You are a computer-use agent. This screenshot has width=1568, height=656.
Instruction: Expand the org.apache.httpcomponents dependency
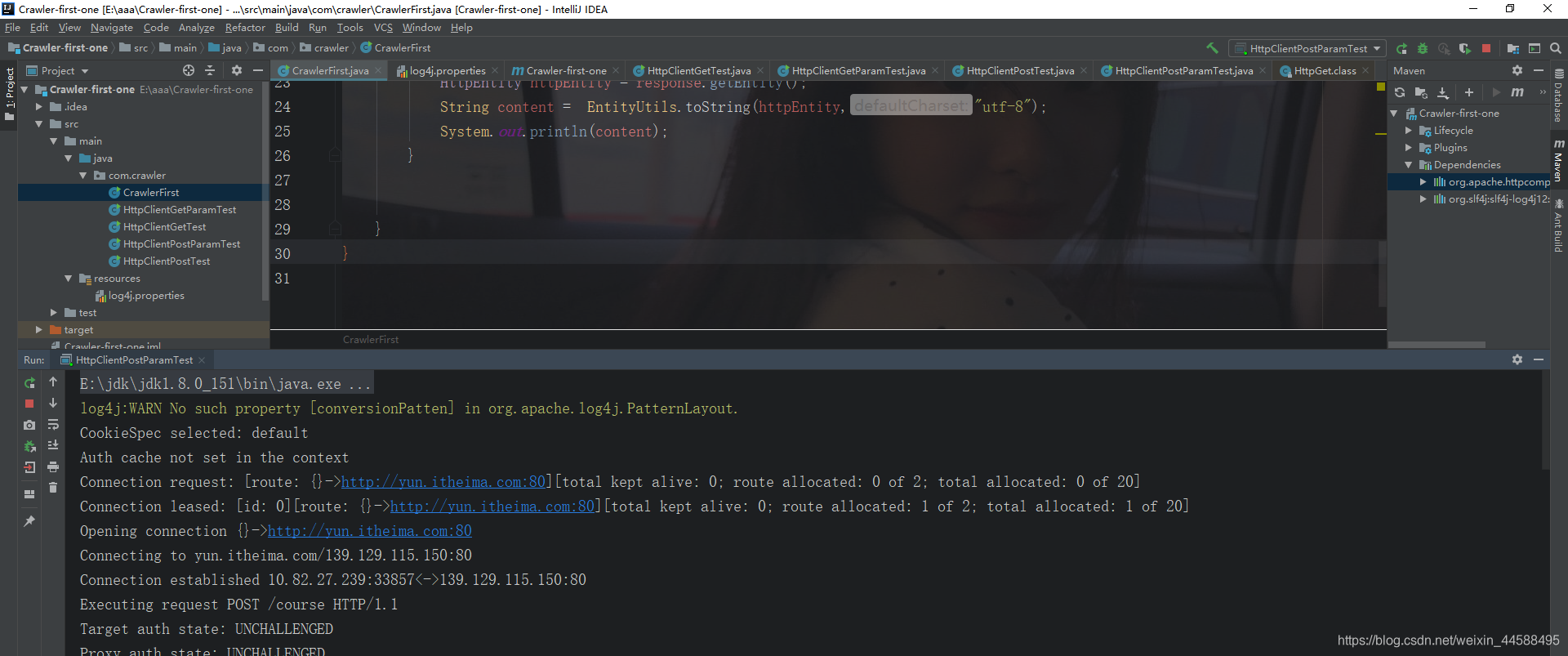click(x=1423, y=182)
